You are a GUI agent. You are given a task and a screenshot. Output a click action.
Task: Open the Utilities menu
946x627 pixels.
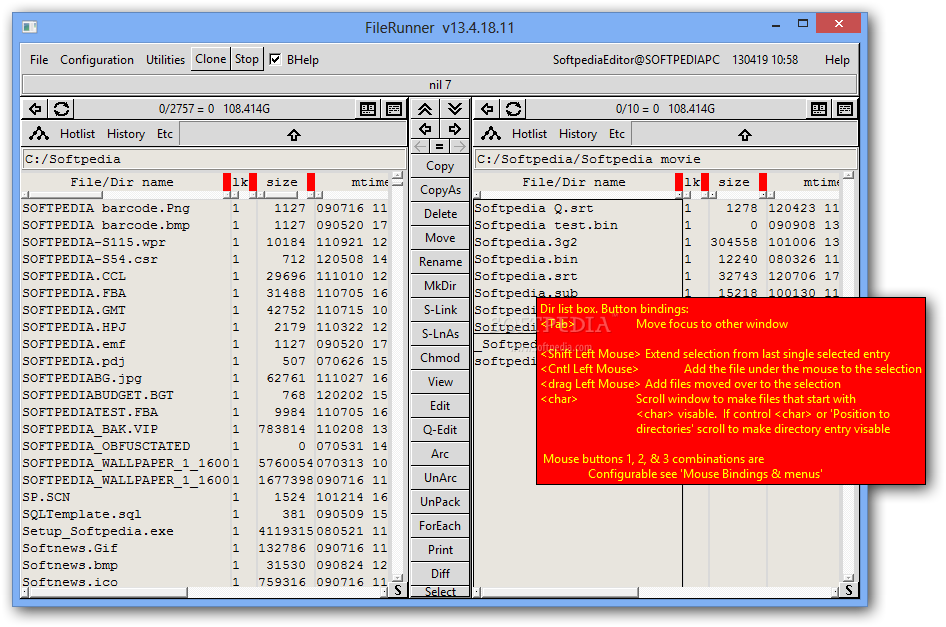(x=165, y=60)
